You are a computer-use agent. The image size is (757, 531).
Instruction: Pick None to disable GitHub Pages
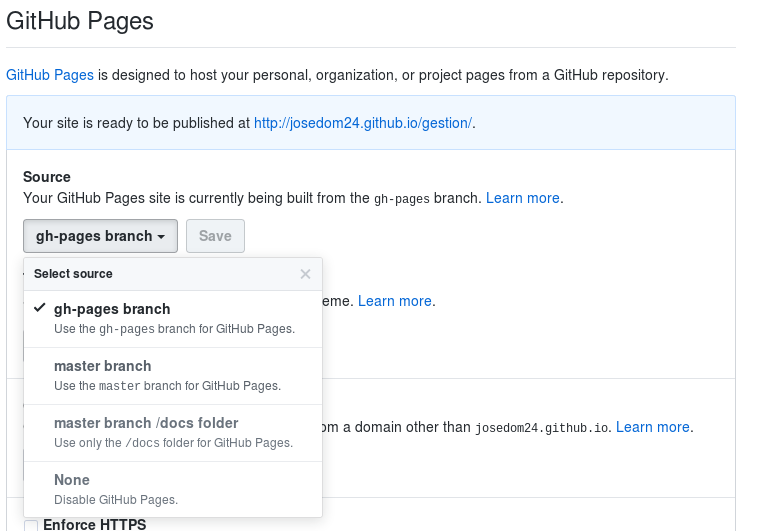click(72, 480)
